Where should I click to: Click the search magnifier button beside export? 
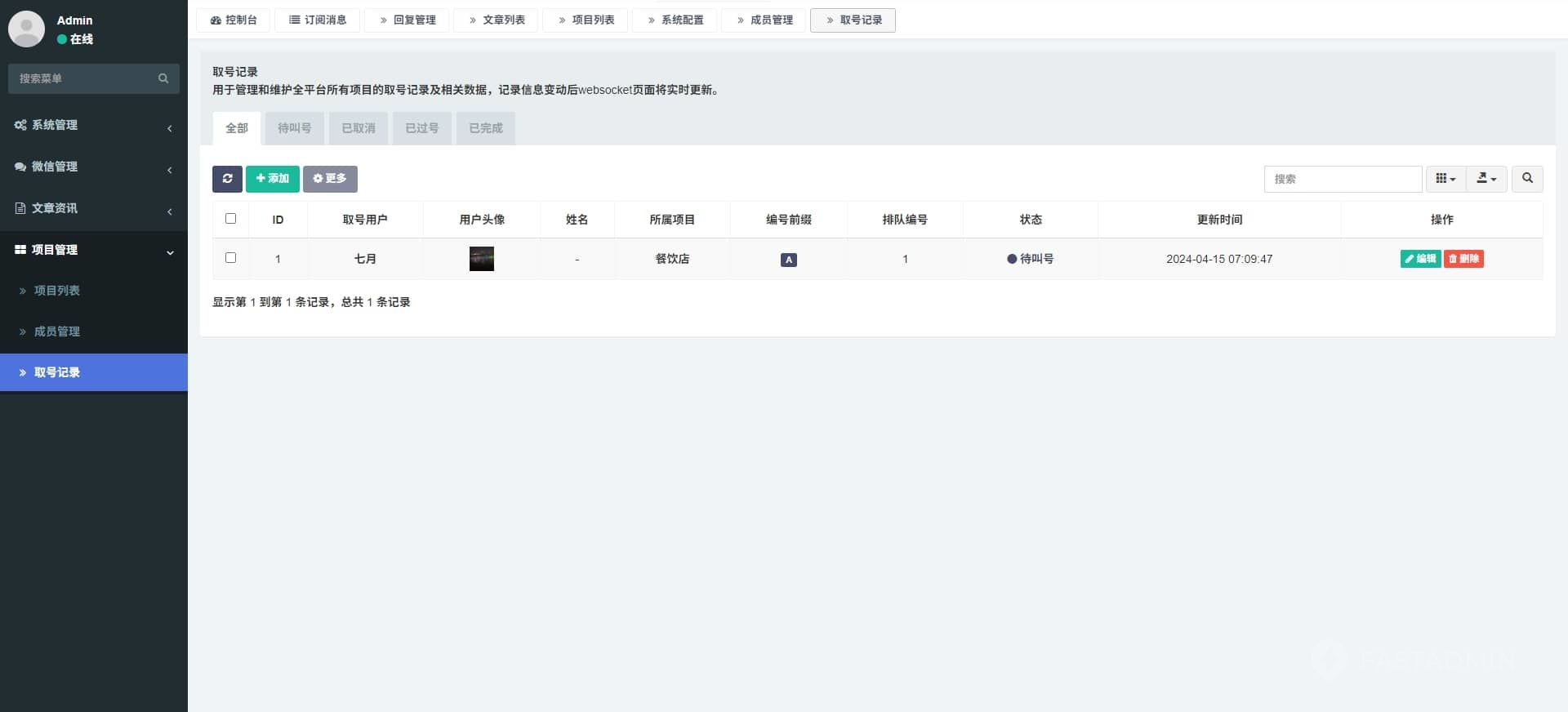click(x=1526, y=179)
